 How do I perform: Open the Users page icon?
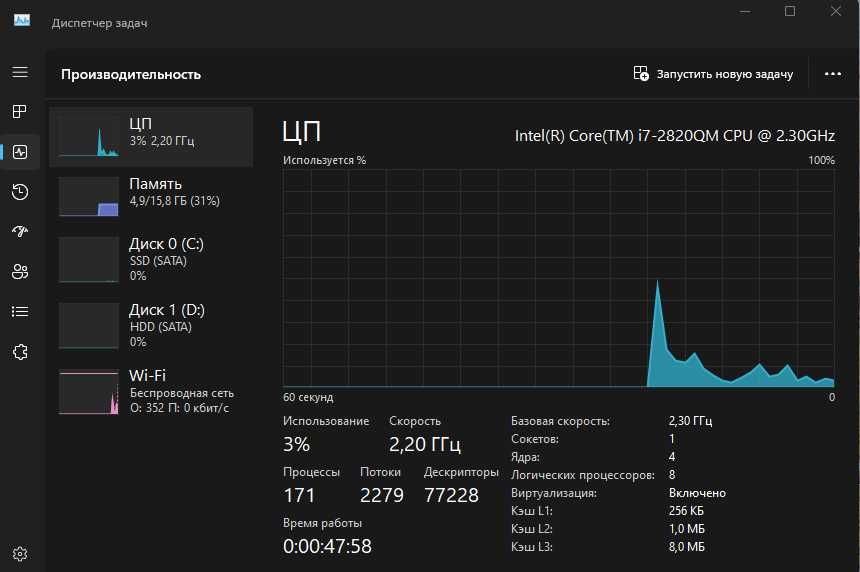pyautogui.click(x=20, y=271)
